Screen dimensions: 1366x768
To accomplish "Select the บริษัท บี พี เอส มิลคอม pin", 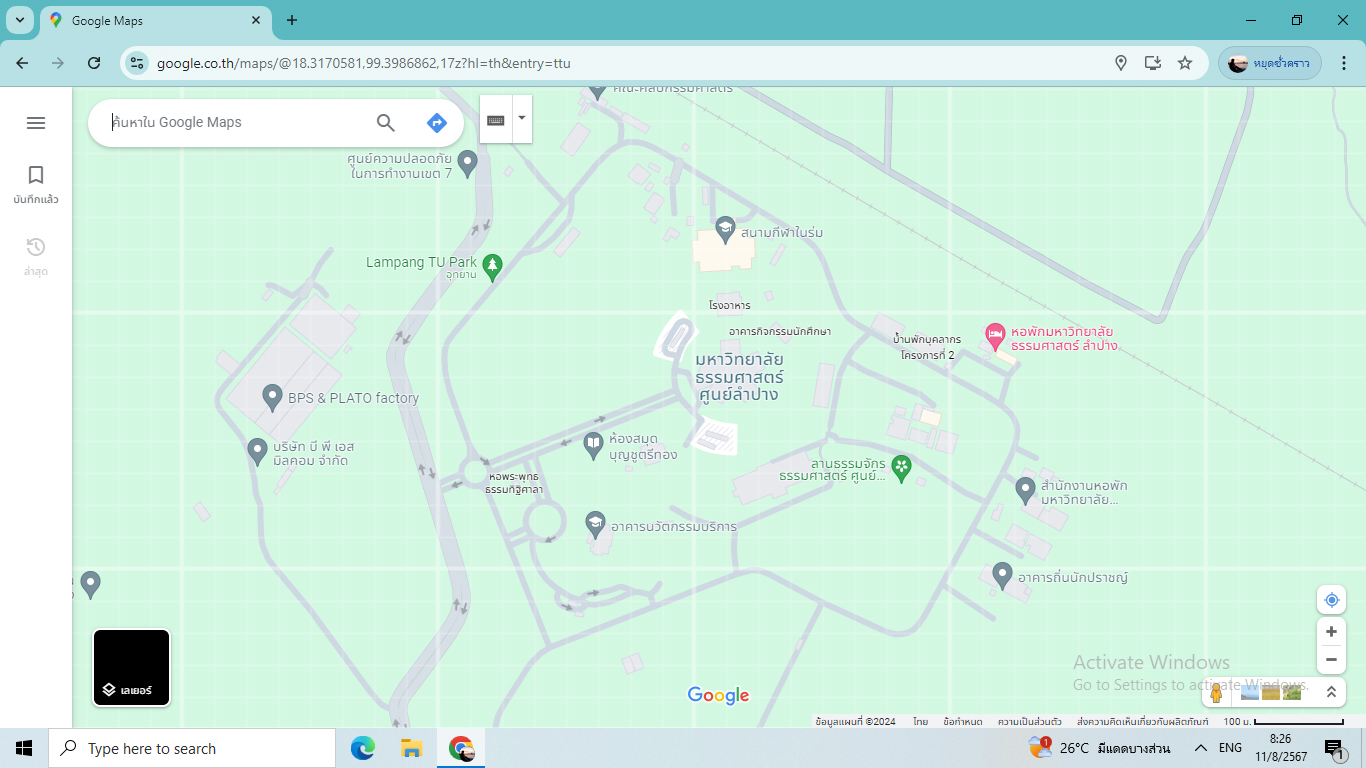I will coord(258,451).
